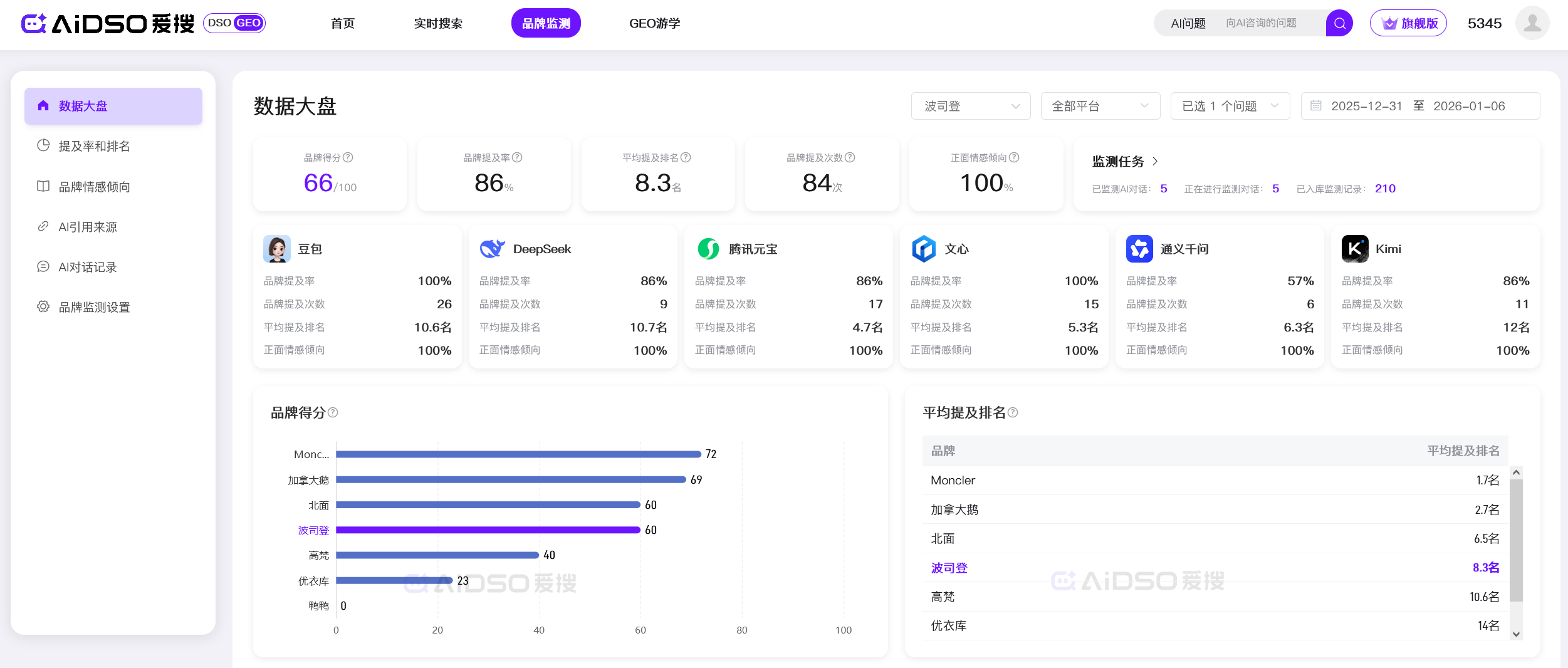Click the 豆包 avatar icon
1568x668 pixels.
[276, 249]
